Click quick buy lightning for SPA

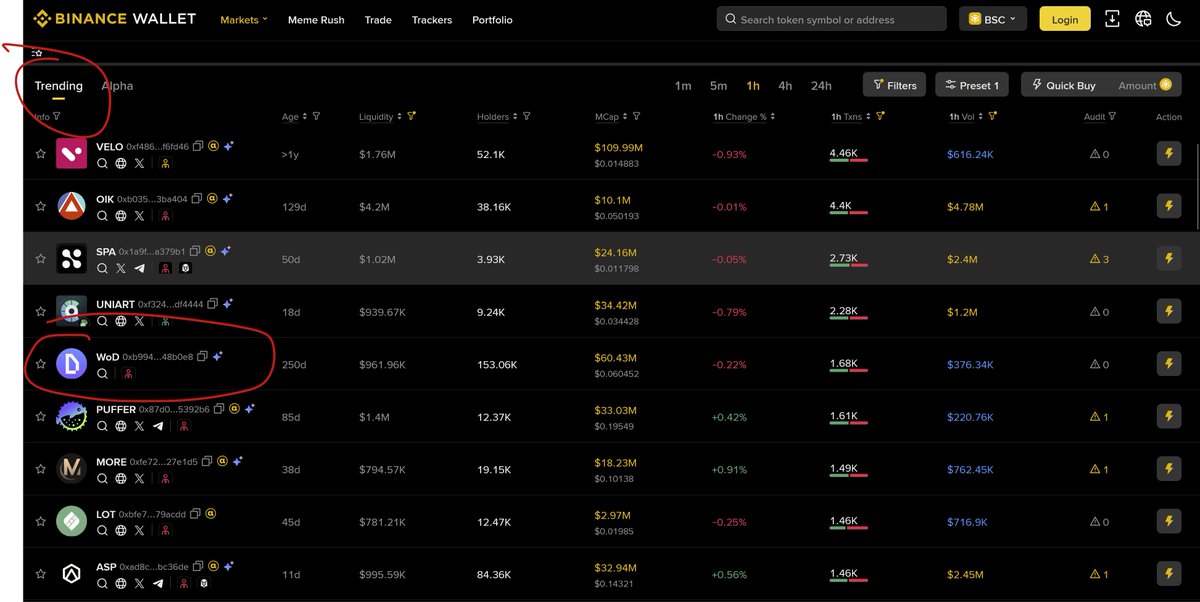tap(1169, 259)
